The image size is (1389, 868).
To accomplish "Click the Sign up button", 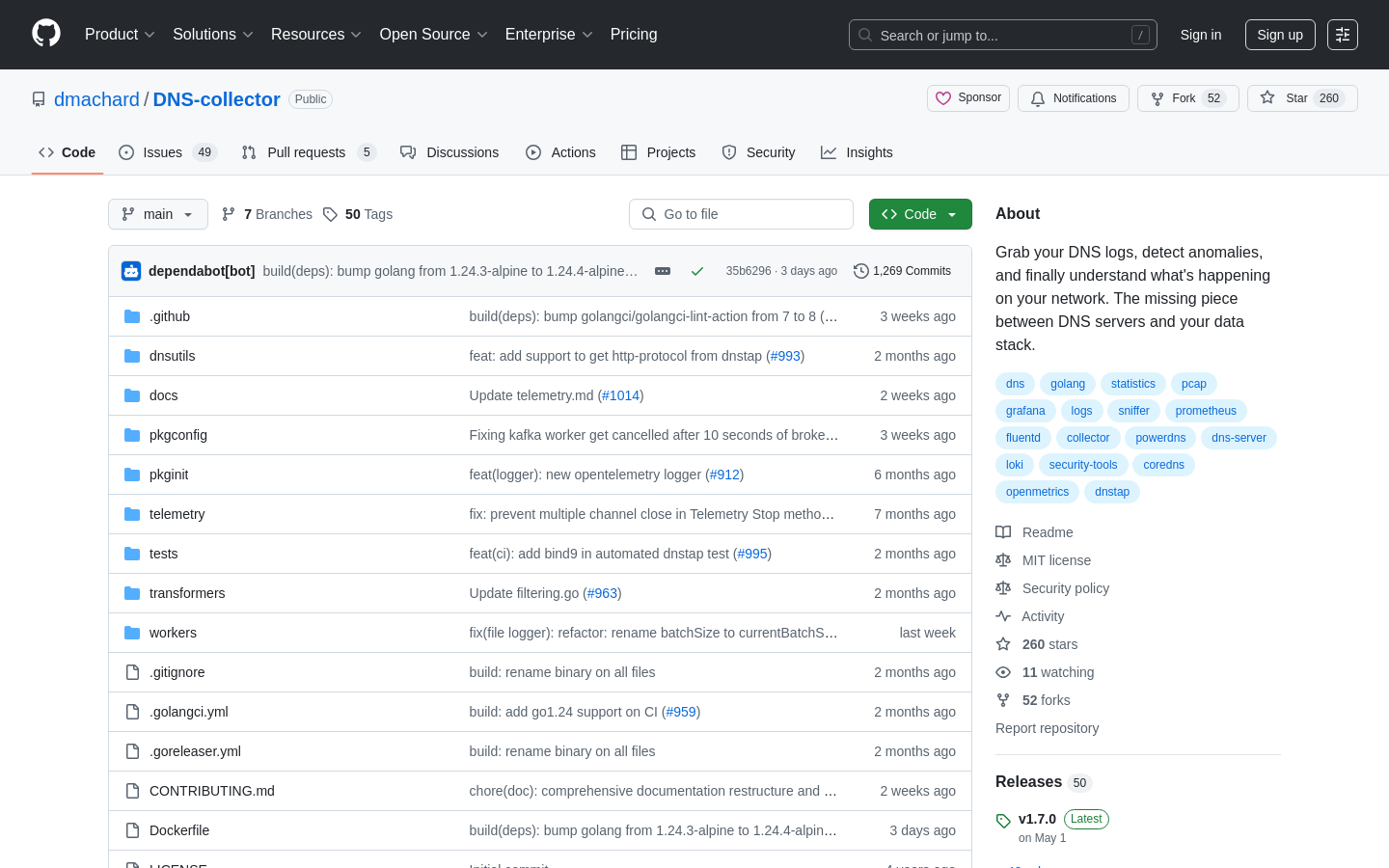I will coord(1280,35).
